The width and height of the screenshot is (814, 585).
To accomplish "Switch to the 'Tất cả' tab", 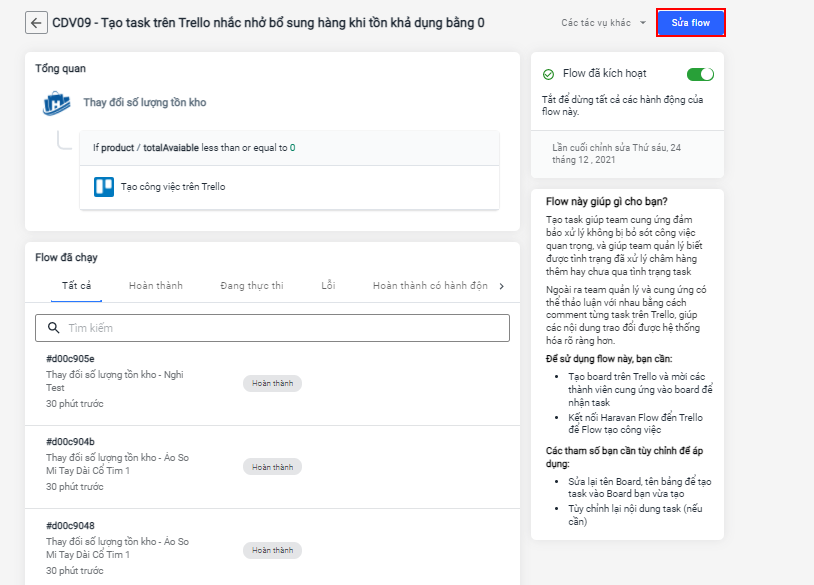I will 76,286.
